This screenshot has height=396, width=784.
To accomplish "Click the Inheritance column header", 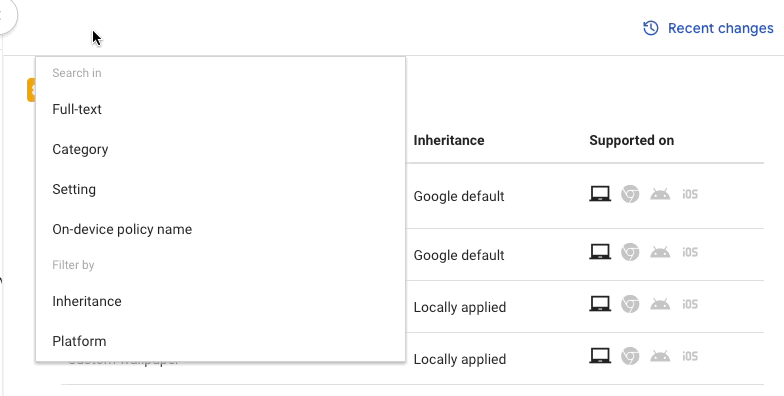I will [448, 140].
